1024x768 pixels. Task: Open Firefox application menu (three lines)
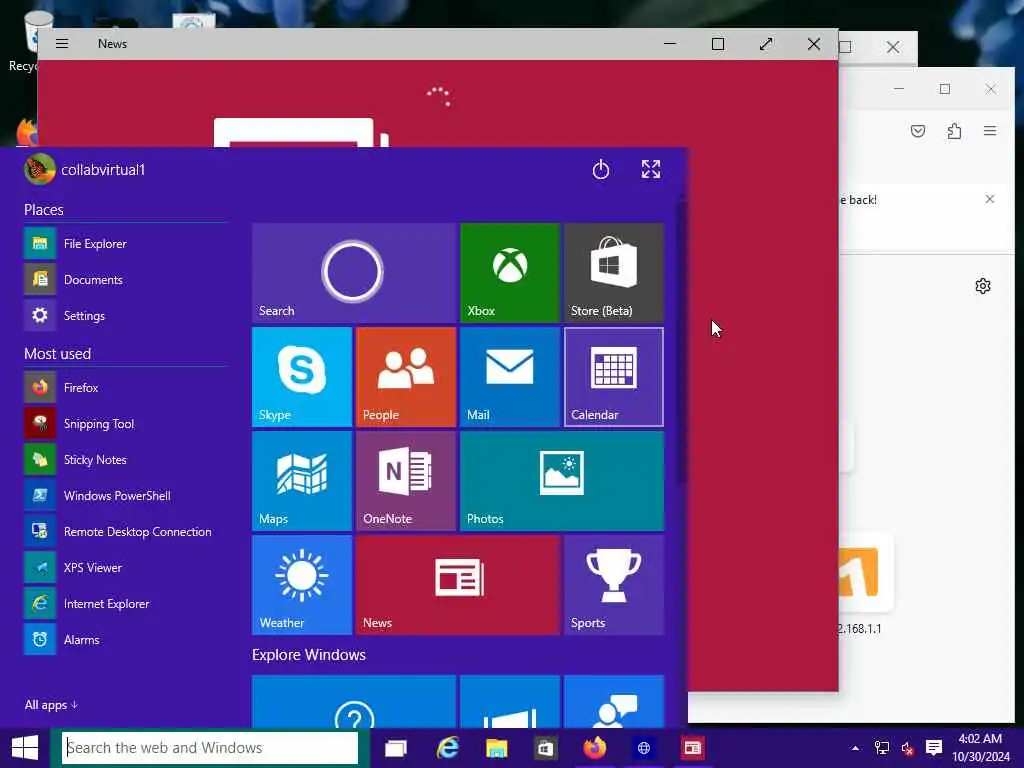tap(990, 131)
